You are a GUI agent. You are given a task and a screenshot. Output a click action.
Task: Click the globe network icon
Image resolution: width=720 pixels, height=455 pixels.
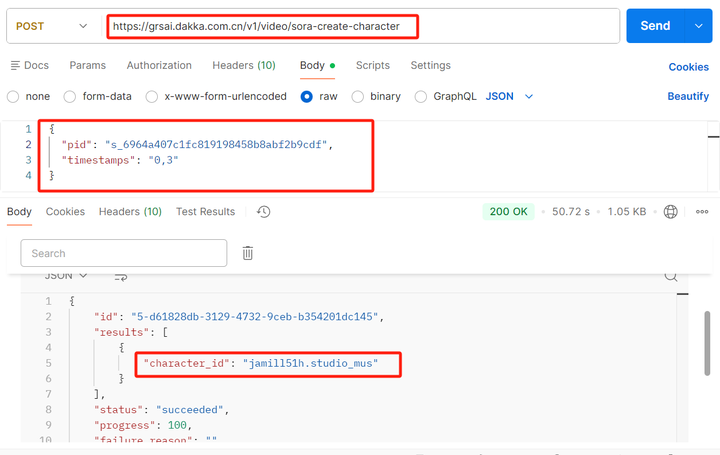[x=670, y=212]
